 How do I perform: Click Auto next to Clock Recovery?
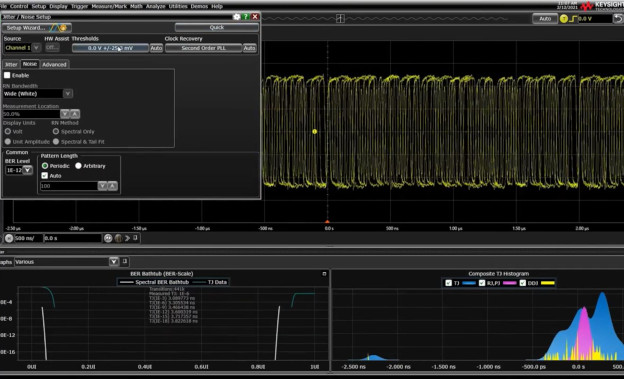(250, 48)
